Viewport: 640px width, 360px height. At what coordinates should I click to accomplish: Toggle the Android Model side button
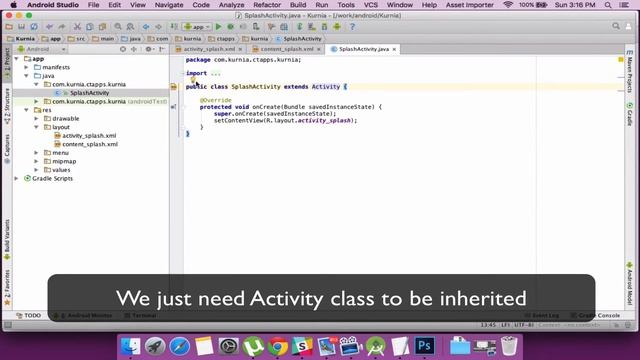point(629,283)
